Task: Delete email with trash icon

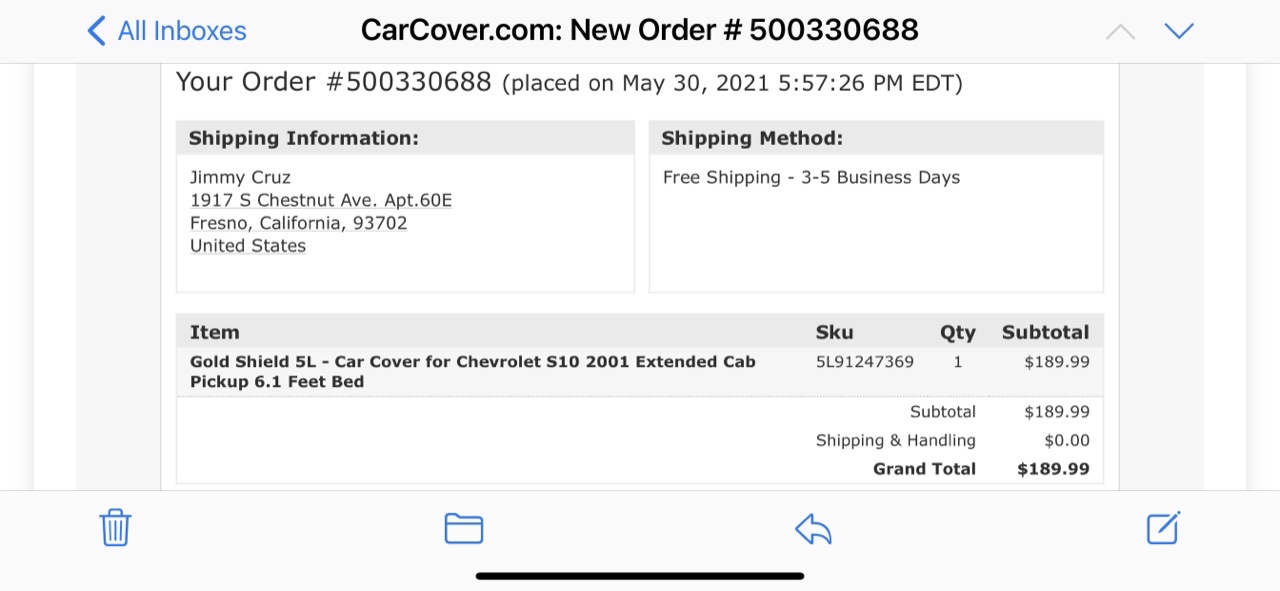Action: point(116,527)
